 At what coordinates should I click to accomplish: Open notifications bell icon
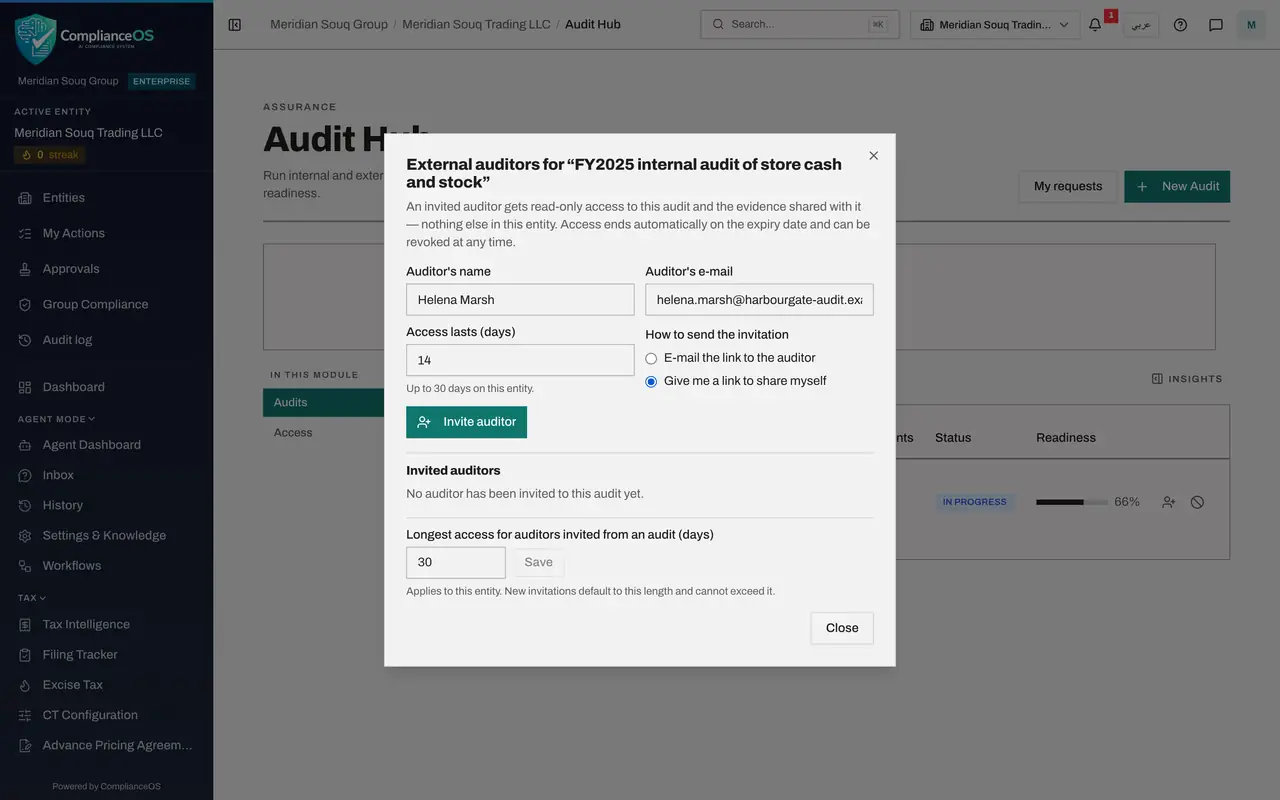[1095, 25]
